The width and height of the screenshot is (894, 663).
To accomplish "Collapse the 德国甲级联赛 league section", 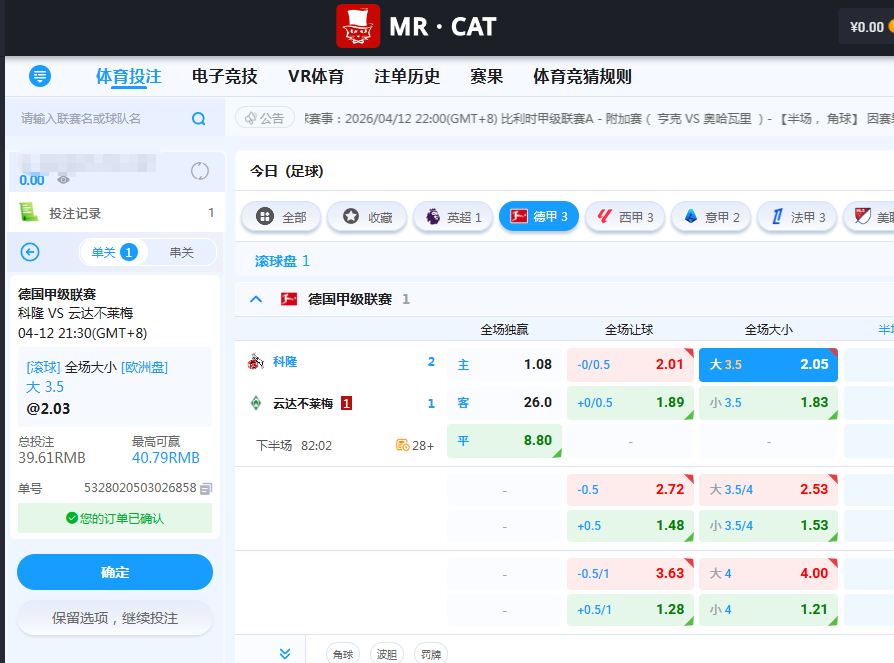I will [256, 299].
